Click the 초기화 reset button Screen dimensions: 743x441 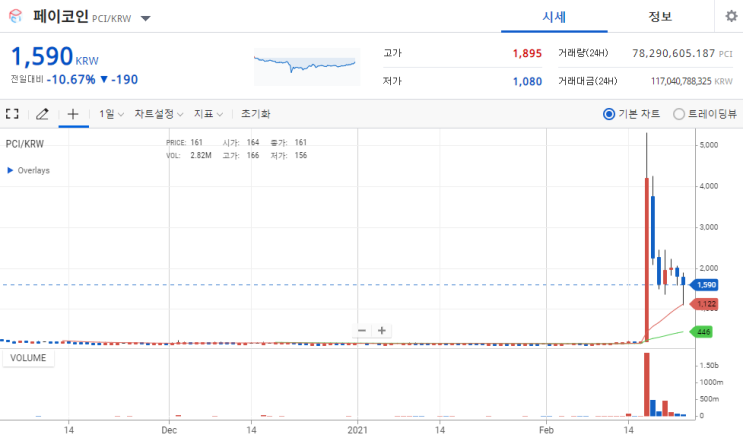(255, 114)
